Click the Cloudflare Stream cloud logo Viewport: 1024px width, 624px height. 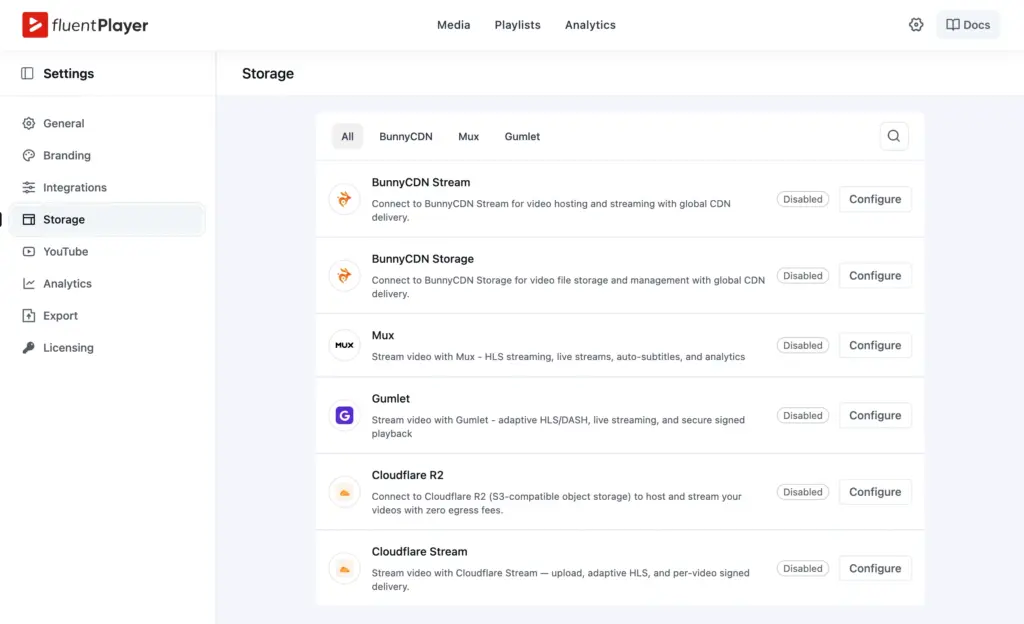point(344,569)
